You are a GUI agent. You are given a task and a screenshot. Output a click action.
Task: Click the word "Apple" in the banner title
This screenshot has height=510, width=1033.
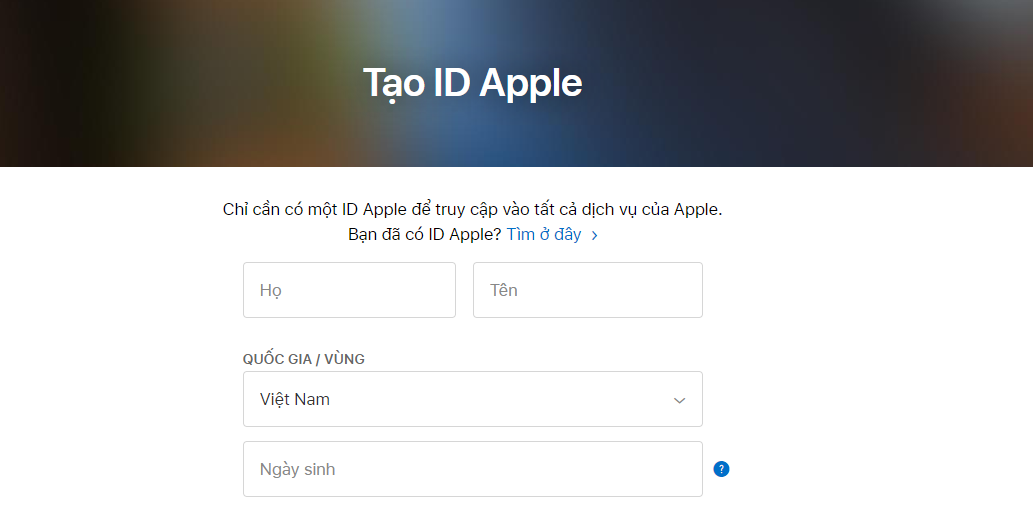click(x=529, y=83)
